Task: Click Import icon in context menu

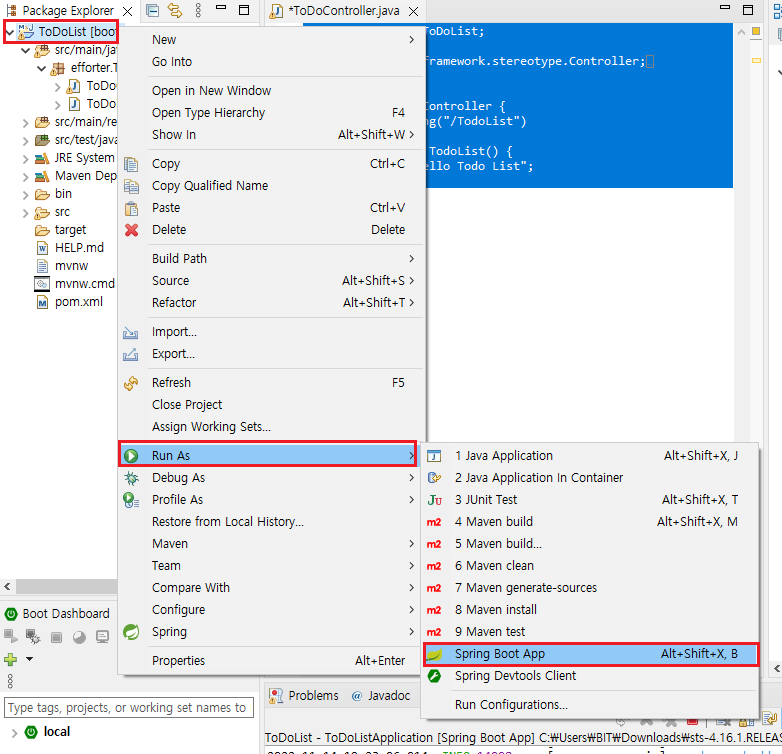Action: click(131, 332)
